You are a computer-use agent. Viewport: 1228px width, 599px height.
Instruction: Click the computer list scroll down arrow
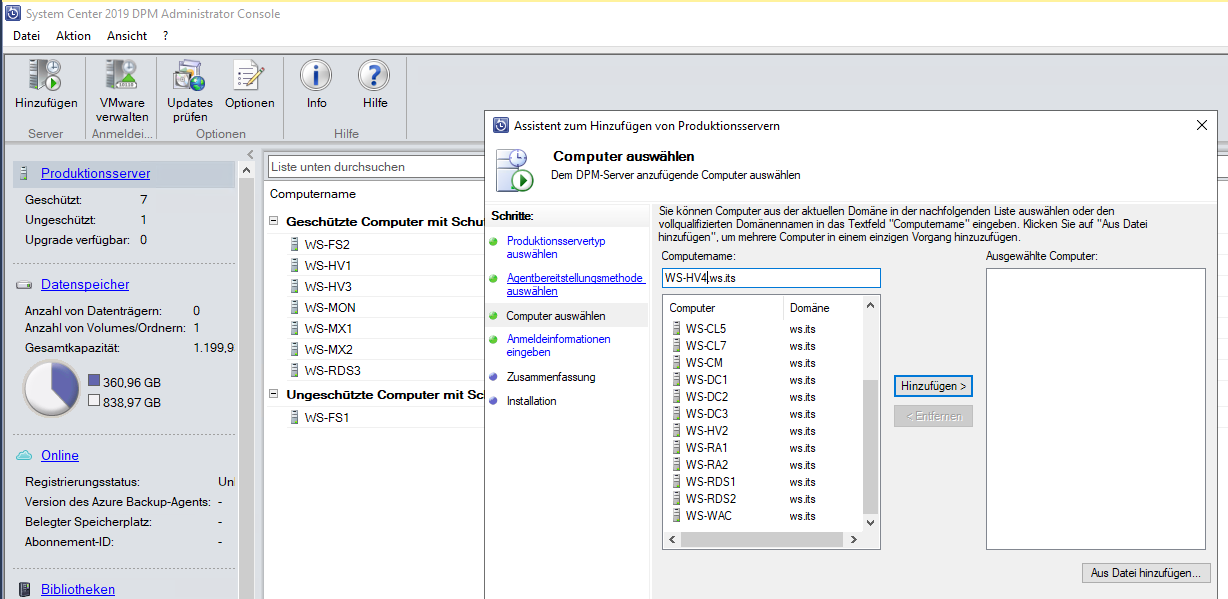[x=870, y=522]
